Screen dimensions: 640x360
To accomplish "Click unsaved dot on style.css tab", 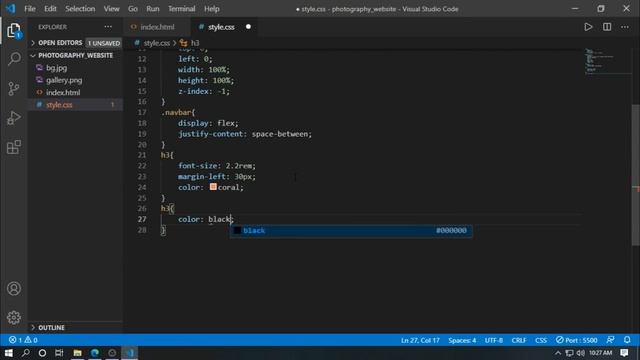I will click(248, 27).
